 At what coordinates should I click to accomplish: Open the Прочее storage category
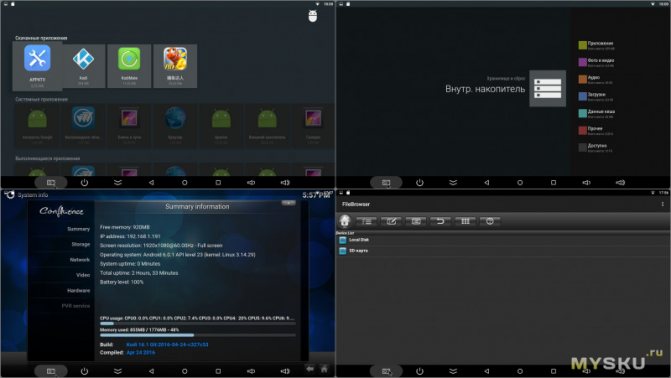tap(596, 131)
